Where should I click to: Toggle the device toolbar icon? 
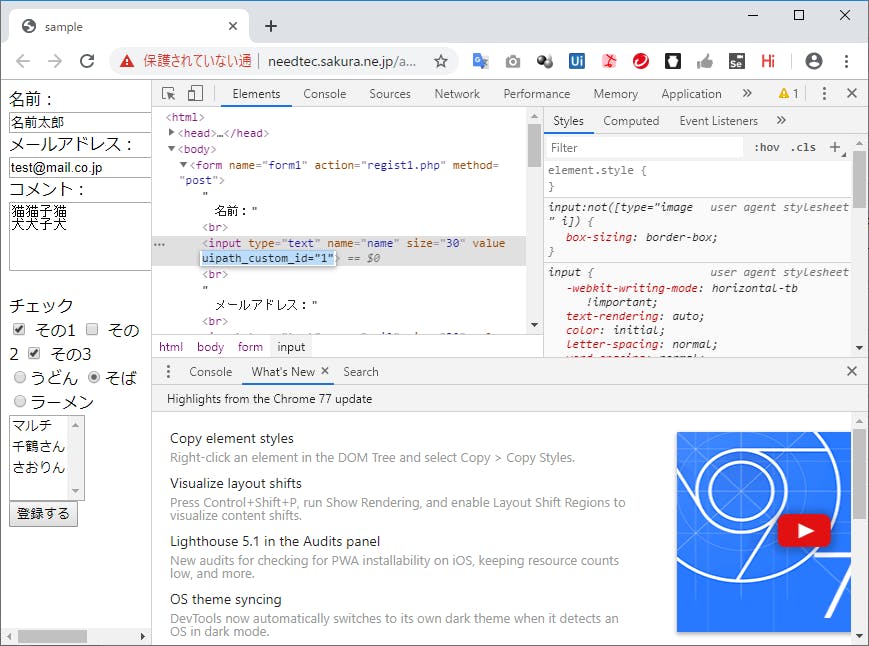195,94
